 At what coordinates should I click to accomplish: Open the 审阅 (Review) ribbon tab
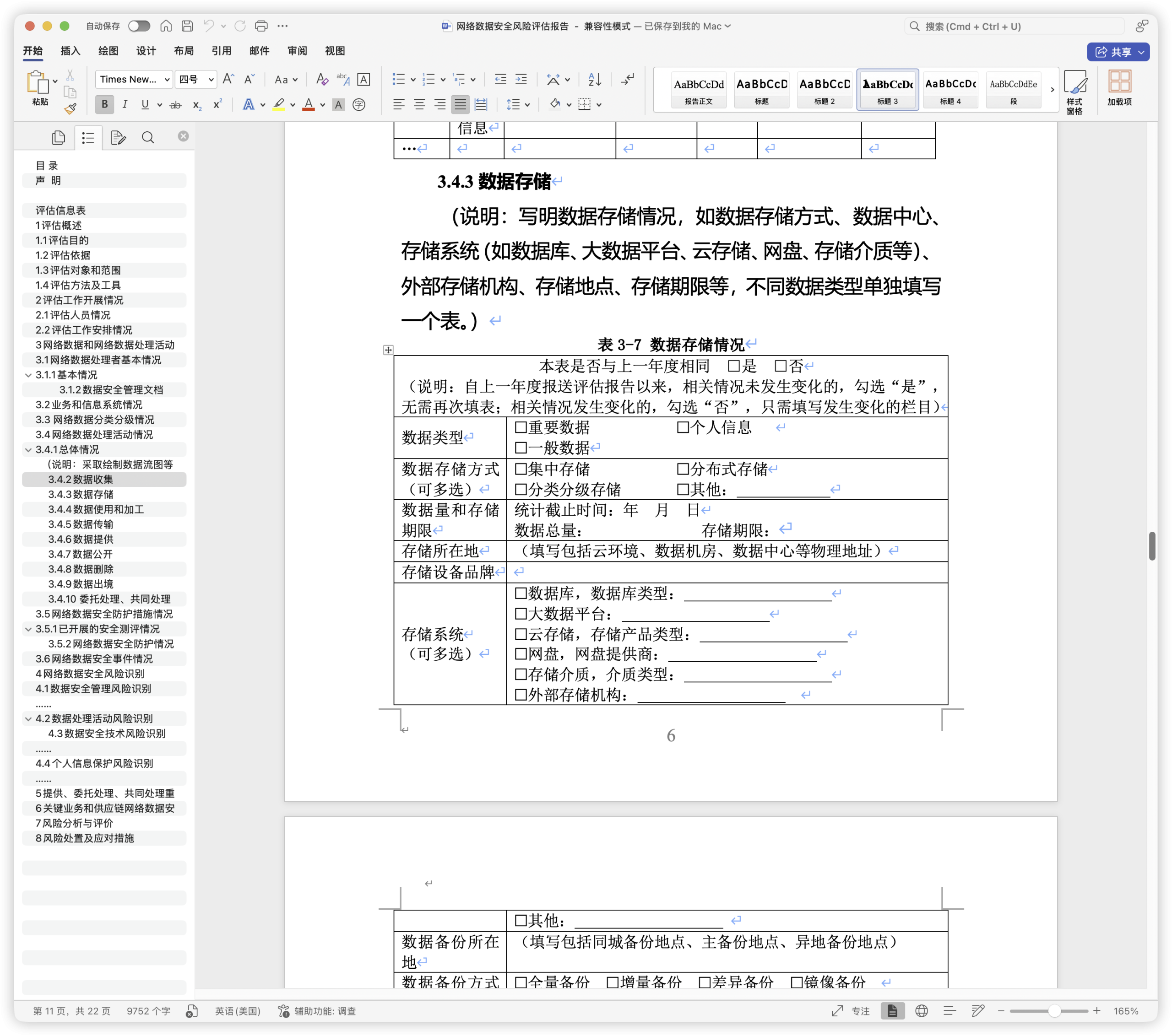click(x=297, y=51)
